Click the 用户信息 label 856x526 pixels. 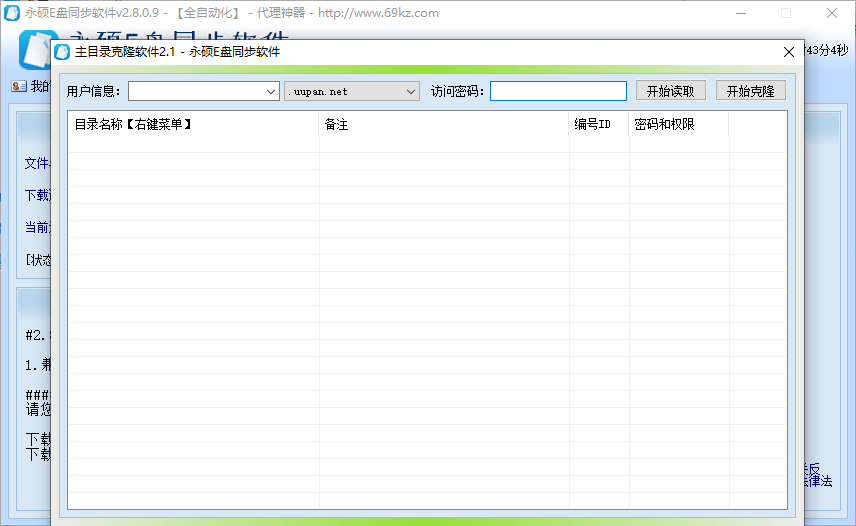(94, 91)
